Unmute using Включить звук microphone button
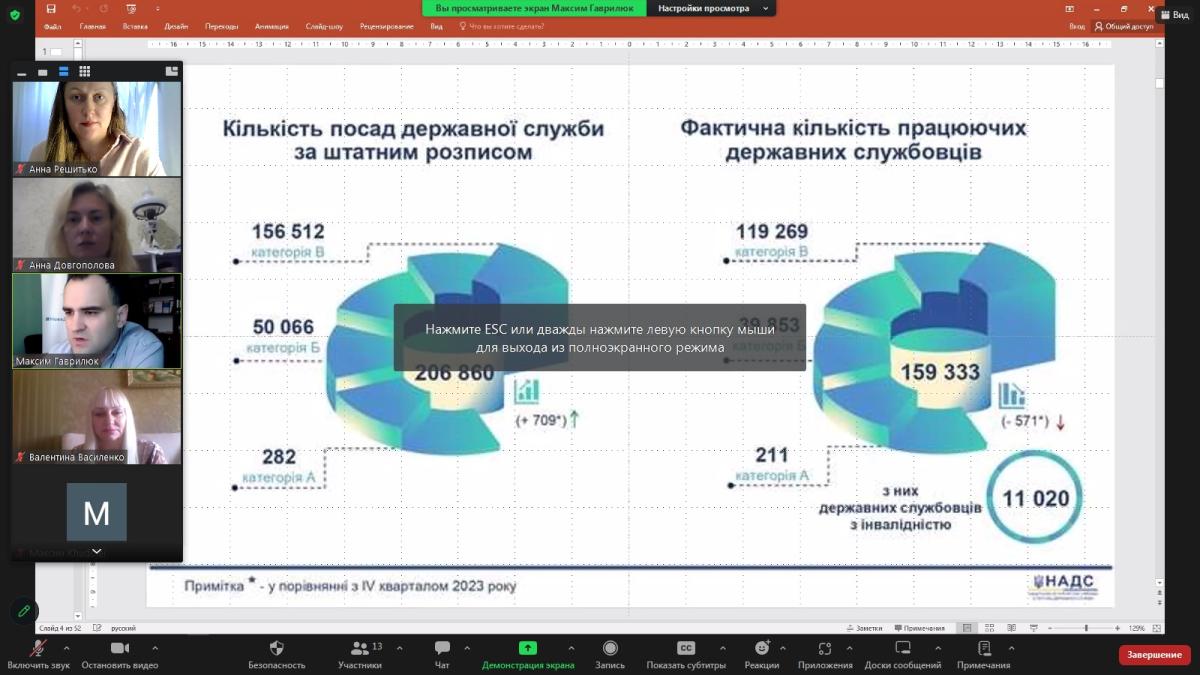The width and height of the screenshot is (1200, 675). 38,654
